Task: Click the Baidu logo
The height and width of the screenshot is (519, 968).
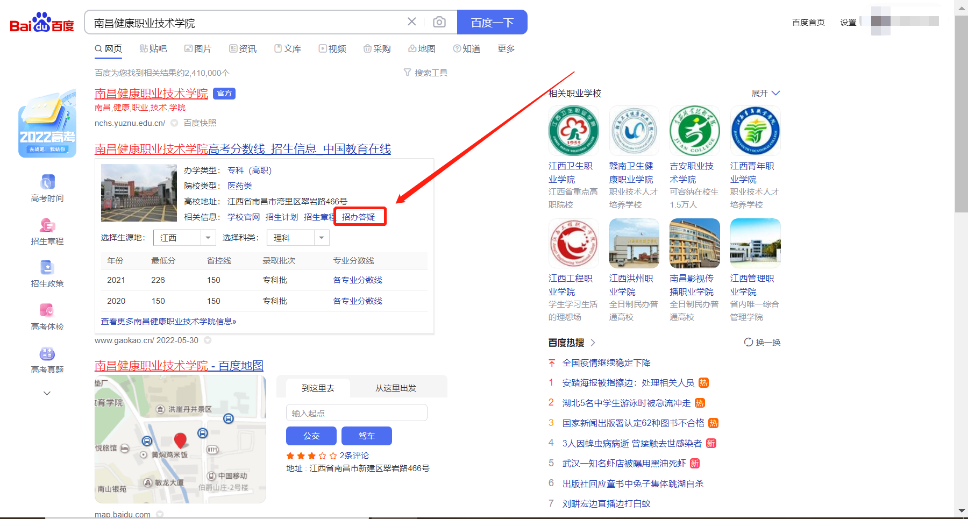Action: (x=41, y=23)
